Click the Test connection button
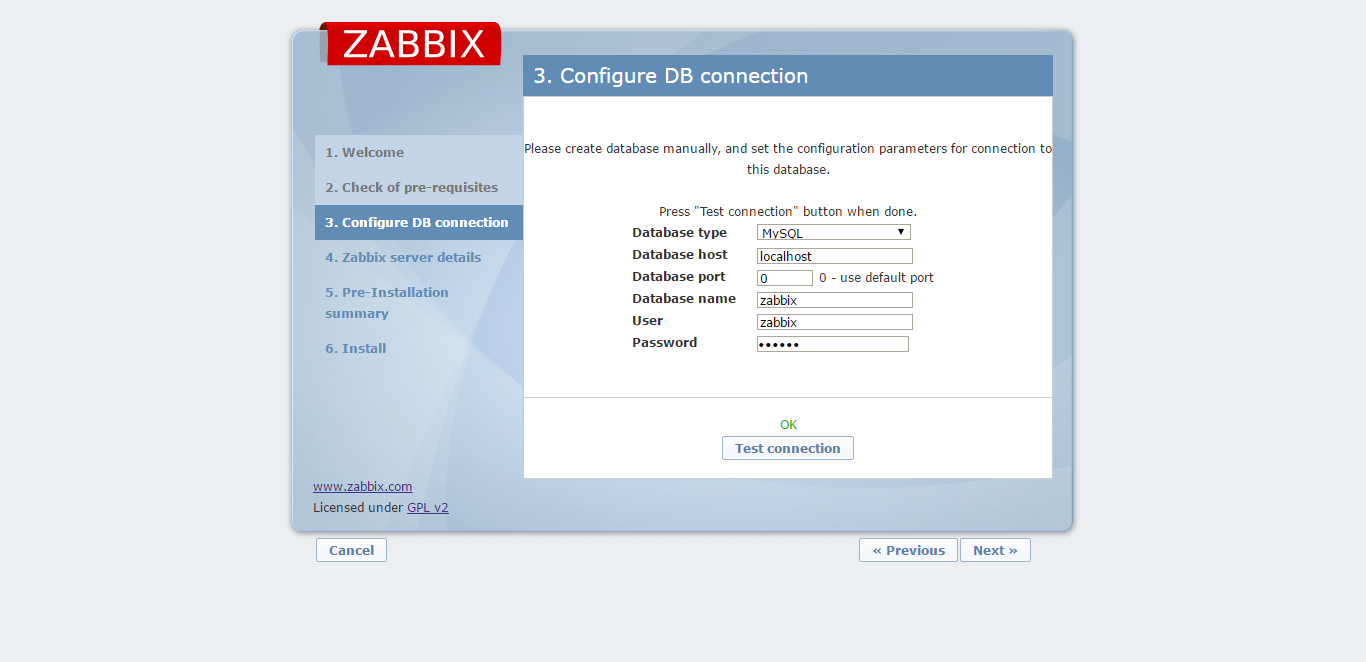The image size is (1366, 662). click(788, 448)
